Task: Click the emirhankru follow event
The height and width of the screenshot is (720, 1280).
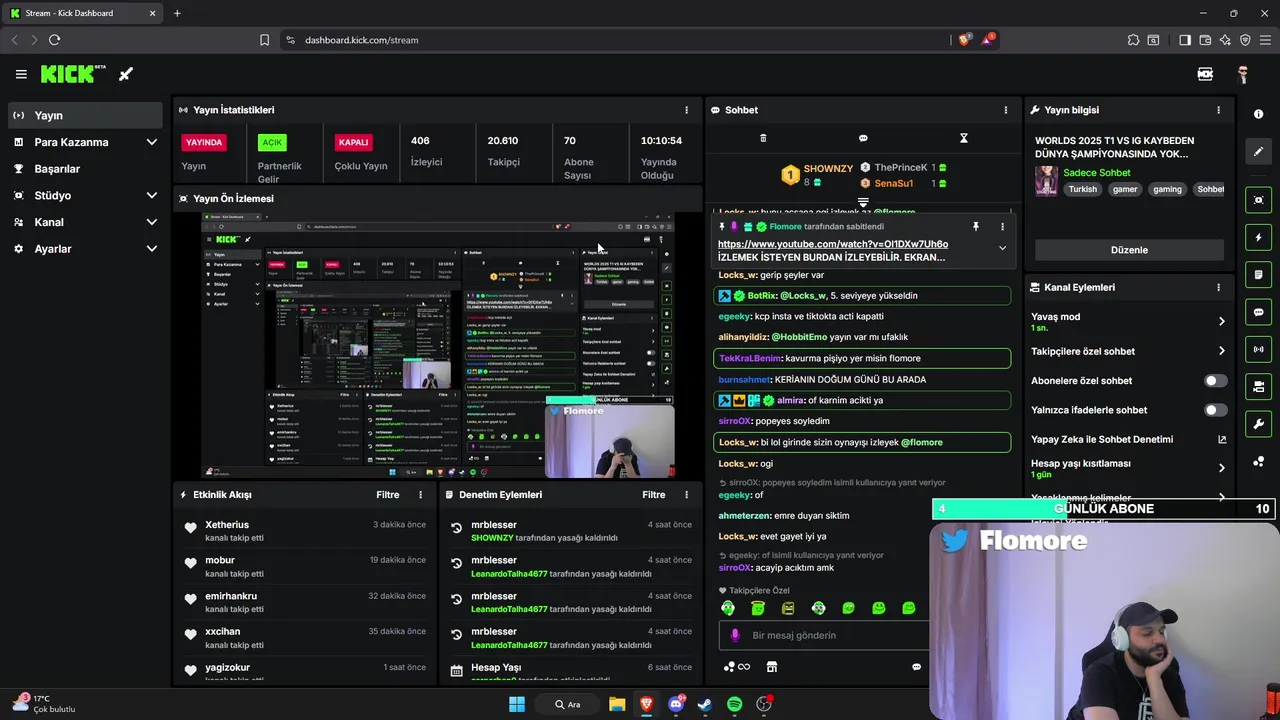Action: (x=305, y=602)
